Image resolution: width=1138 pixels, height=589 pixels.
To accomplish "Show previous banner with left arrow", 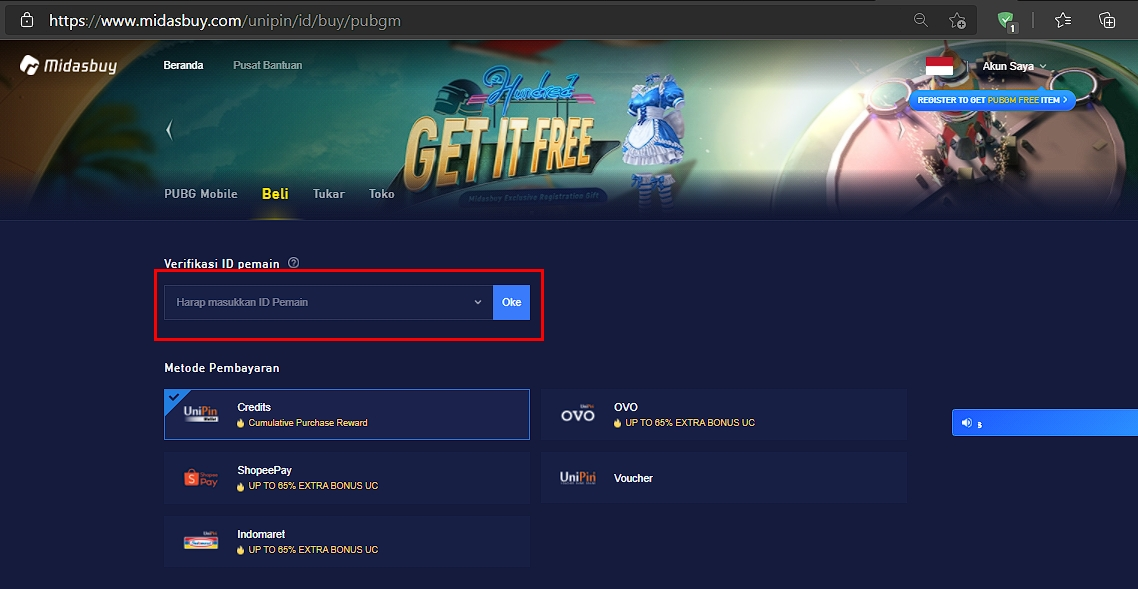I will (169, 131).
